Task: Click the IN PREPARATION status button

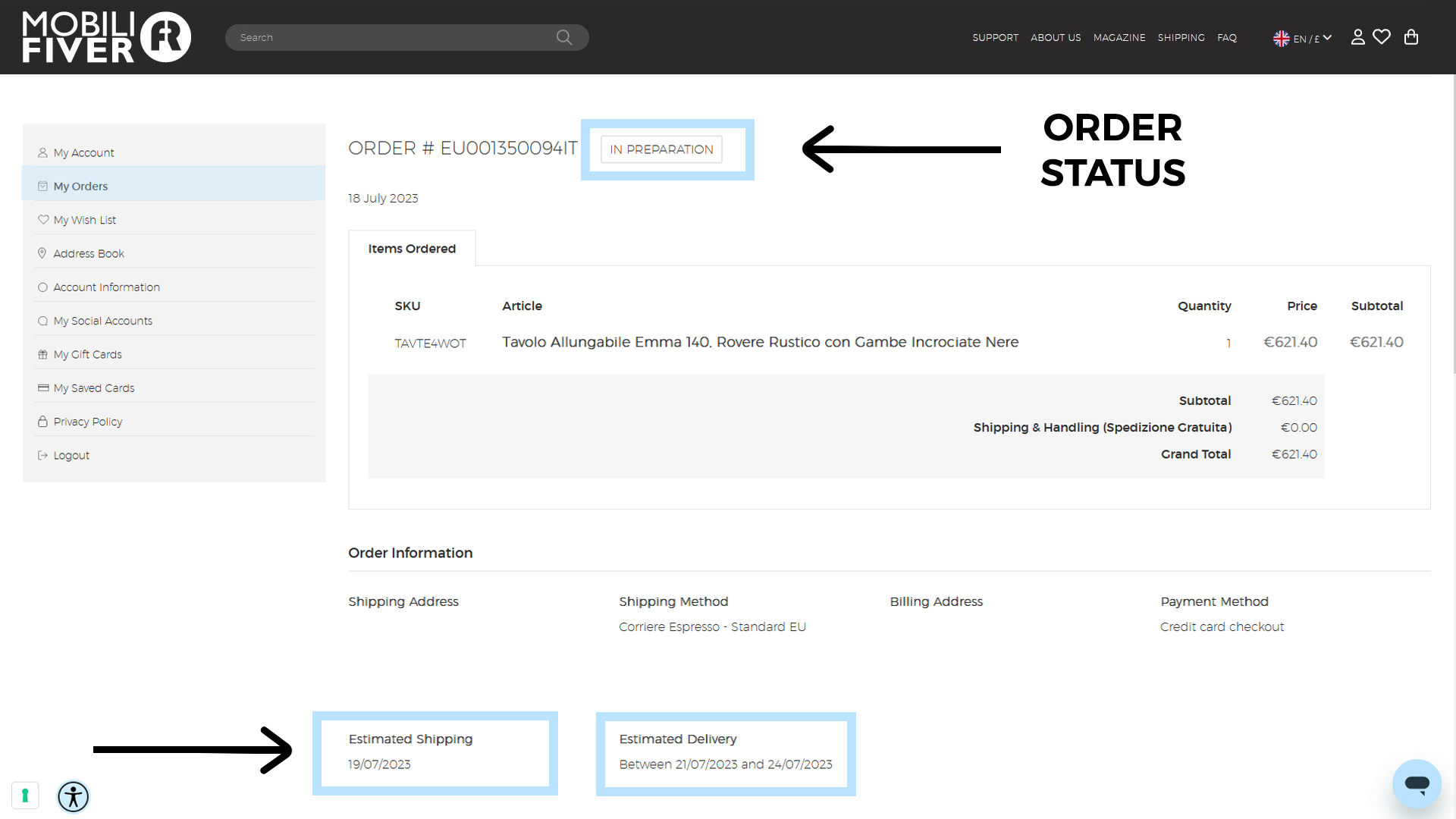Action: (661, 149)
